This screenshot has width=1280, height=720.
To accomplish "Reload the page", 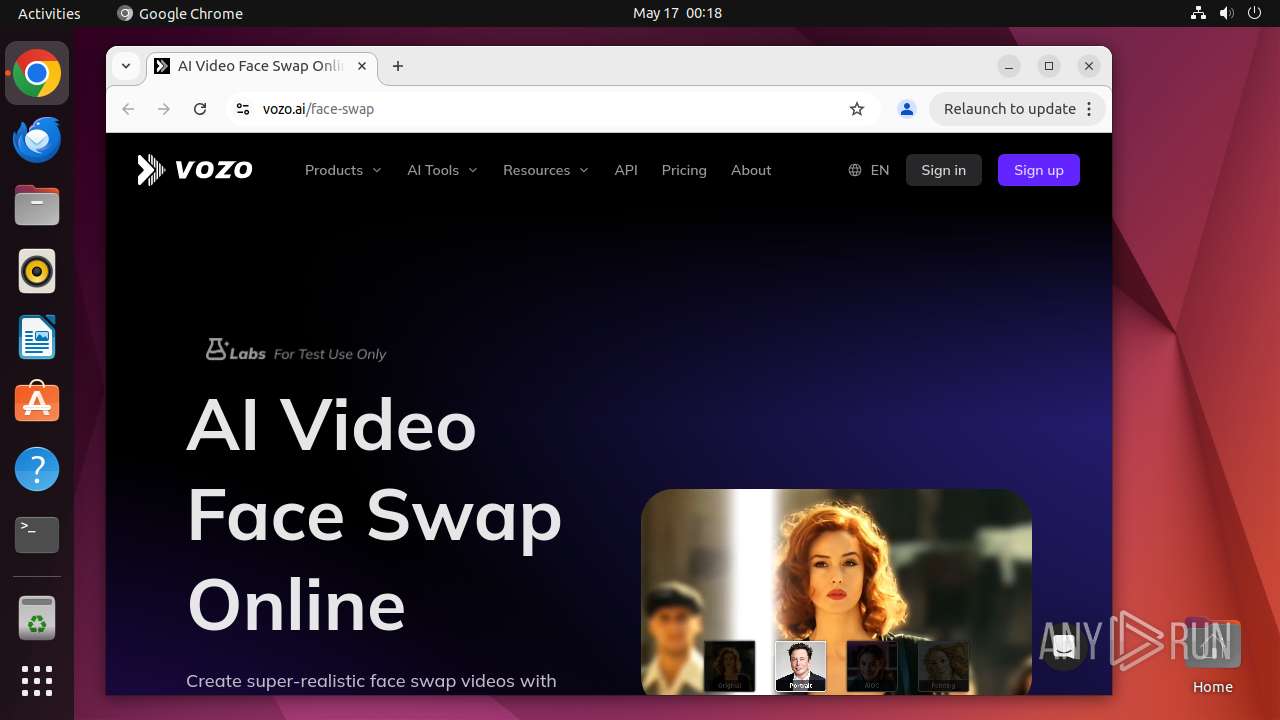I will [200, 109].
